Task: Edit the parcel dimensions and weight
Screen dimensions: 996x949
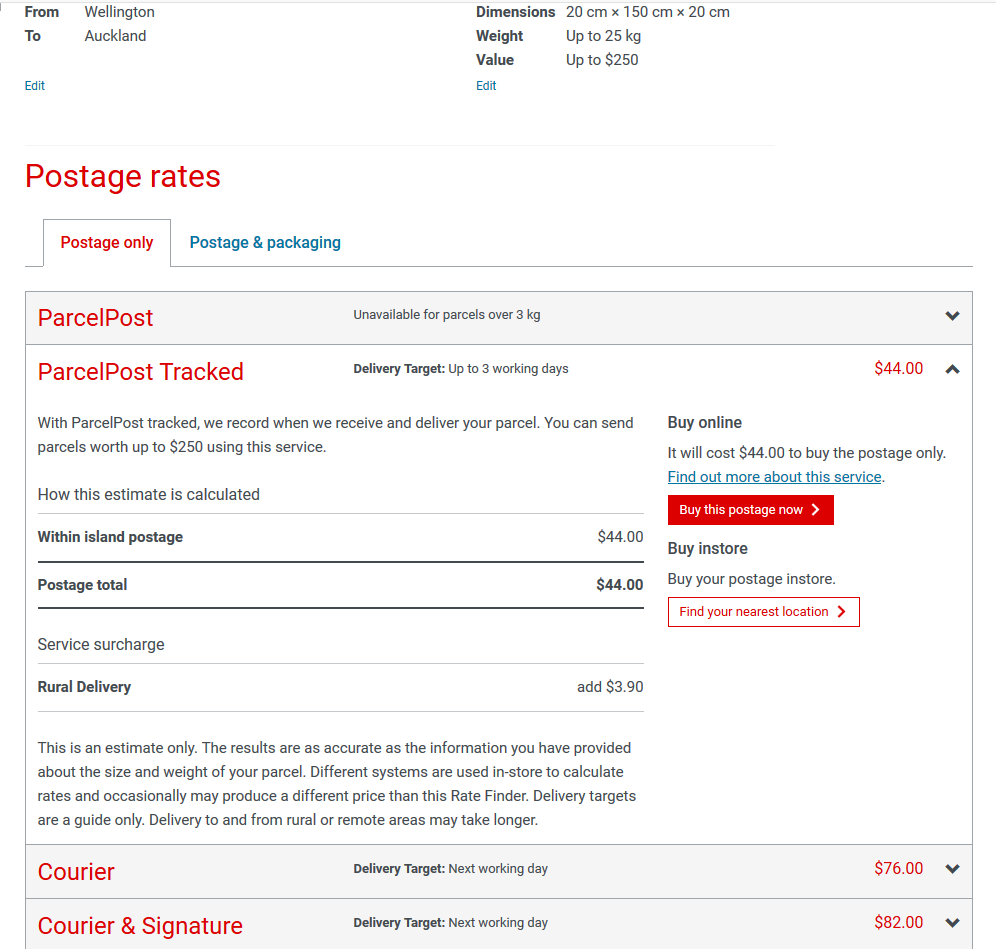Action: [x=486, y=86]
